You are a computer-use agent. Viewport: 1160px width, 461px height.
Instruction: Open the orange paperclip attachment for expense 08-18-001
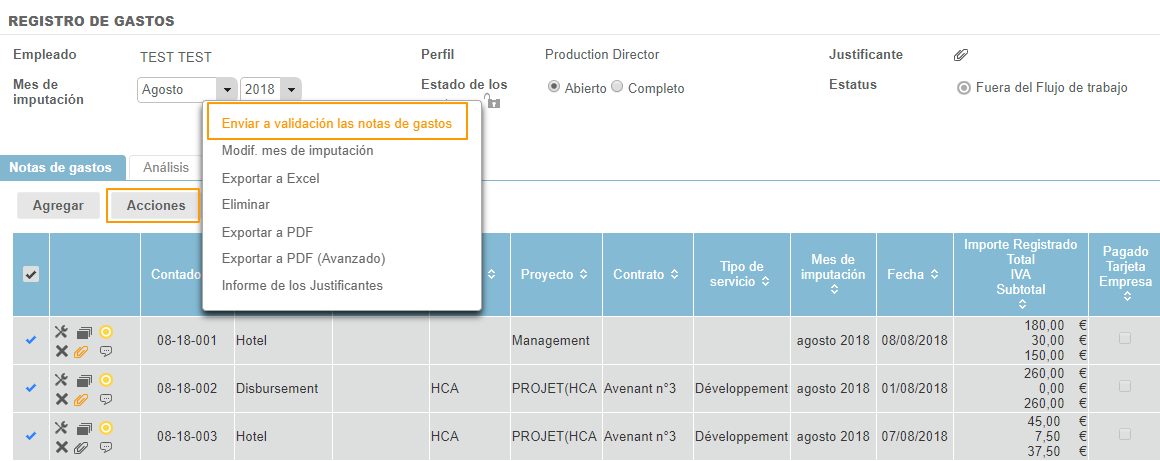pyautogui.click(x=83, y=351)
